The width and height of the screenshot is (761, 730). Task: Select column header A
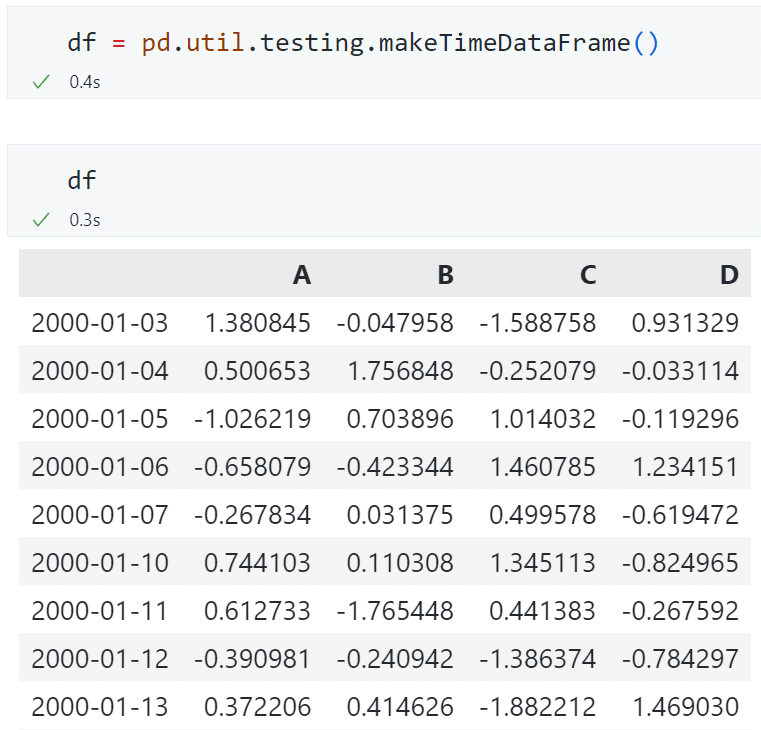pos(301,275)
